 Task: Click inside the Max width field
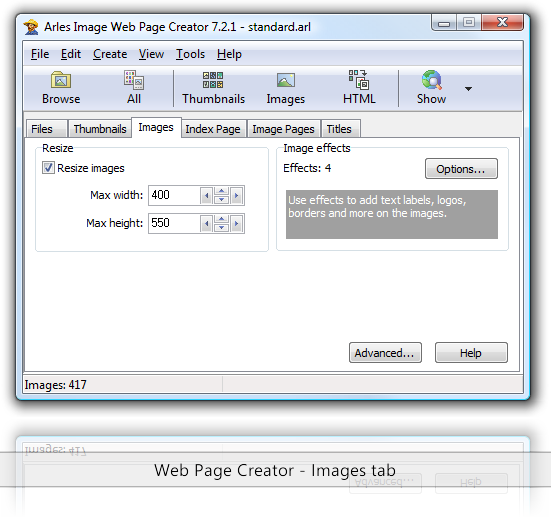coord(174,195)
